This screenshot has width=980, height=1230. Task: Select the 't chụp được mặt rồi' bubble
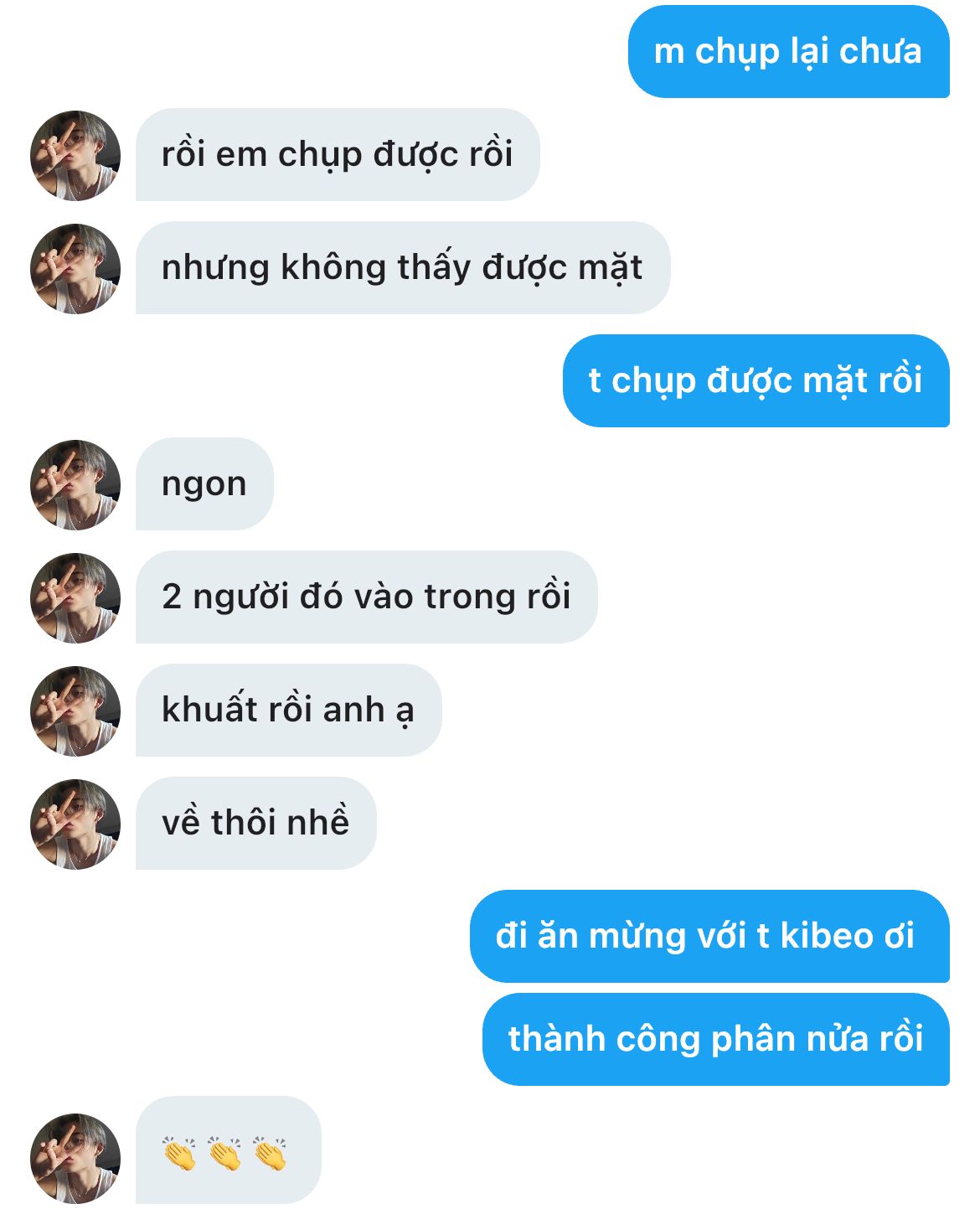pyautogui.click(x=756, y=380)
